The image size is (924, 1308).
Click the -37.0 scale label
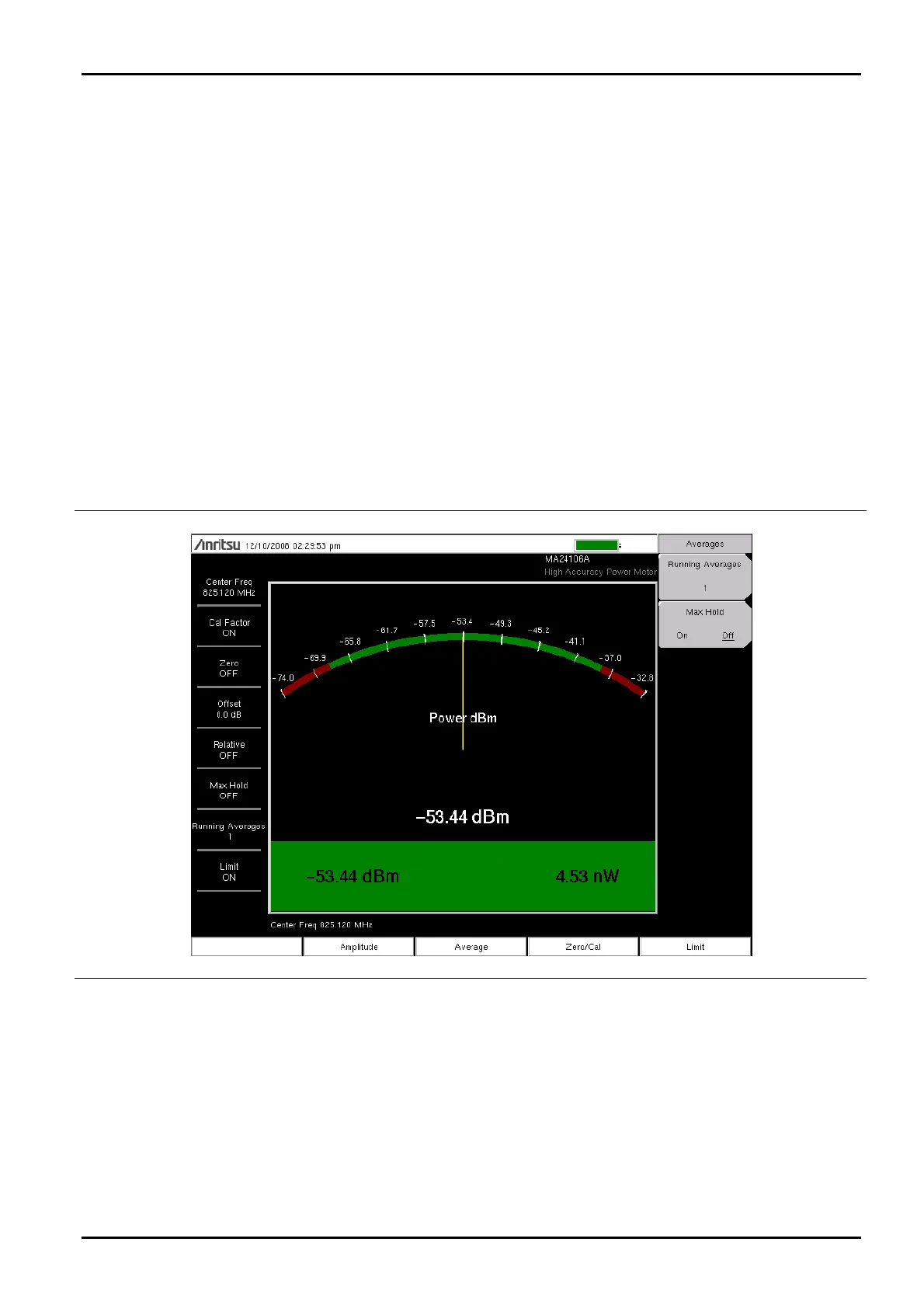tap(610, 658)
